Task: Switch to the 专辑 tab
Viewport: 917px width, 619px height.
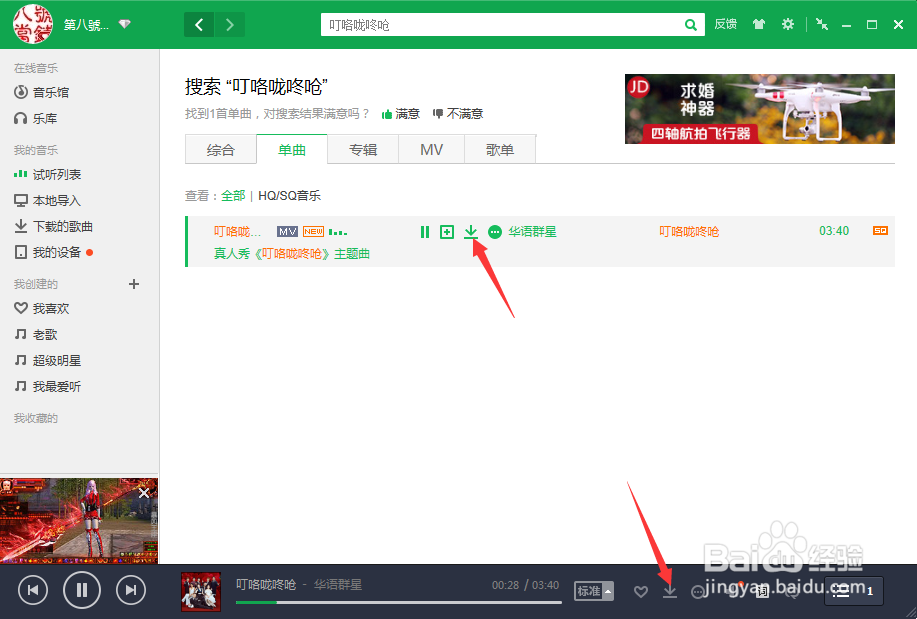Action: coord(363,150)
